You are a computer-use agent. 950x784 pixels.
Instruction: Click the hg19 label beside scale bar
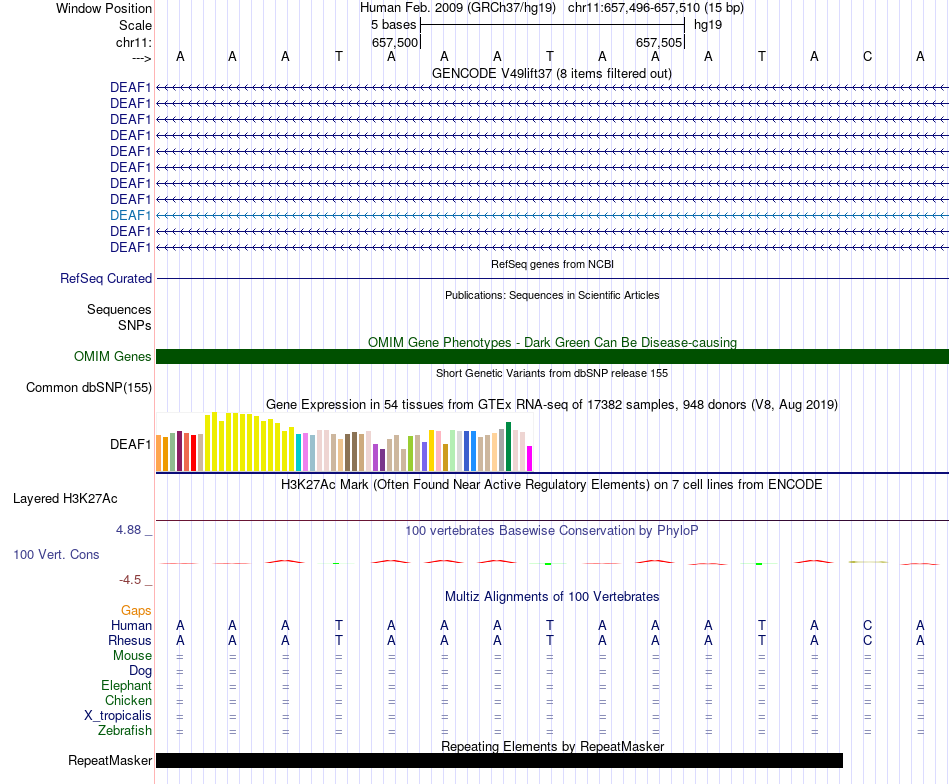708,25
